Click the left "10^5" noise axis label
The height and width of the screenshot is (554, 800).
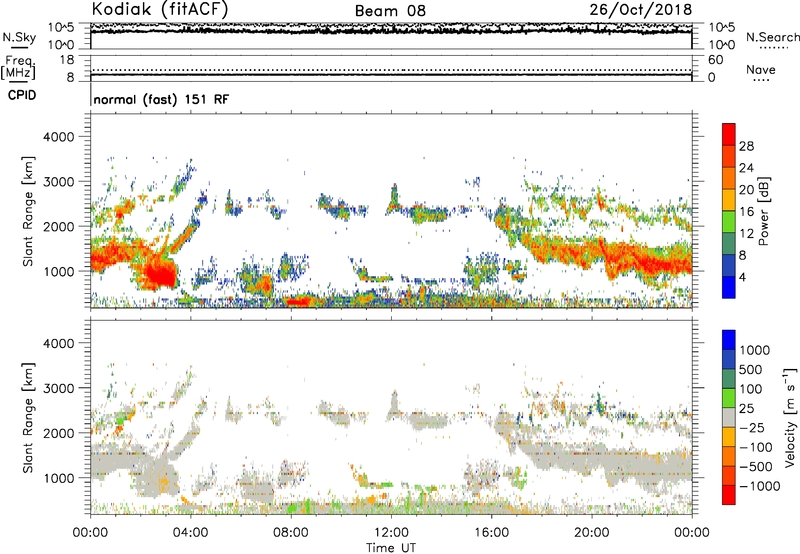coord(61,28)
